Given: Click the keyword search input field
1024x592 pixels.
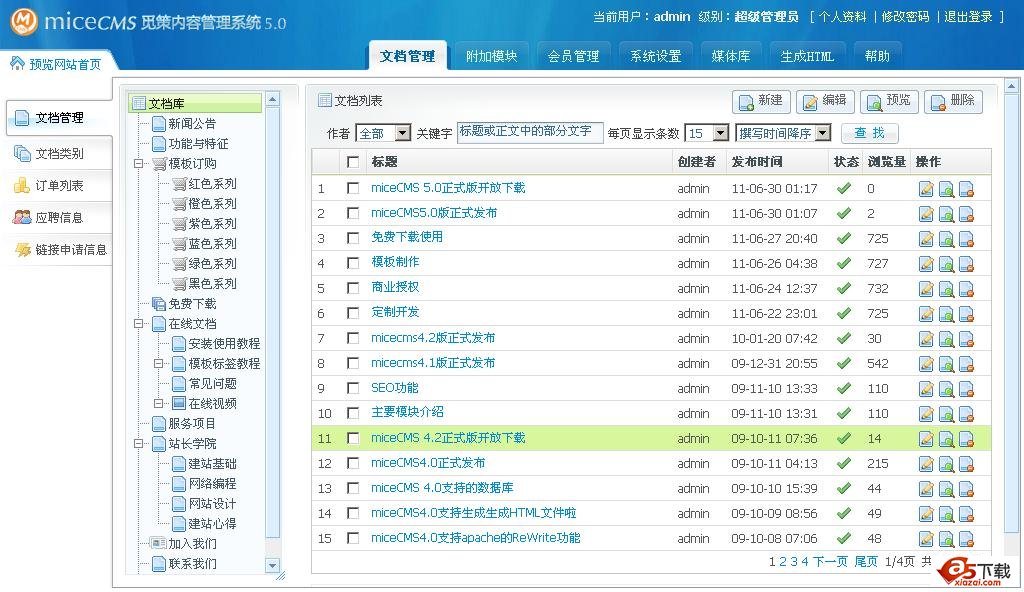Looking at the screenshot, I should click(529, 132).
